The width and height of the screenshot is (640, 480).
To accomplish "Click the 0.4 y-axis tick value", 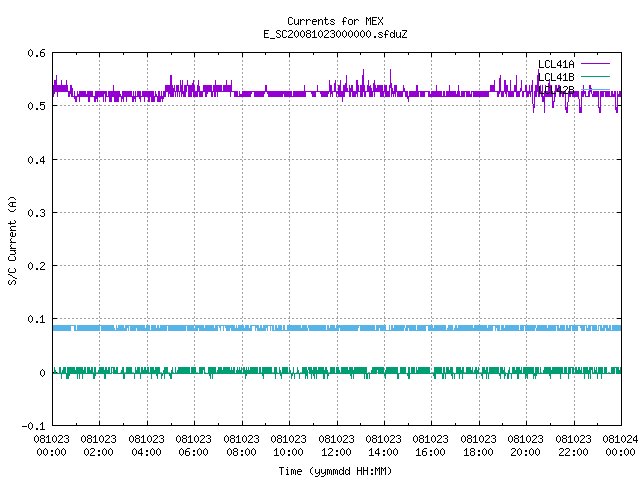I will [x=36, y=160].
